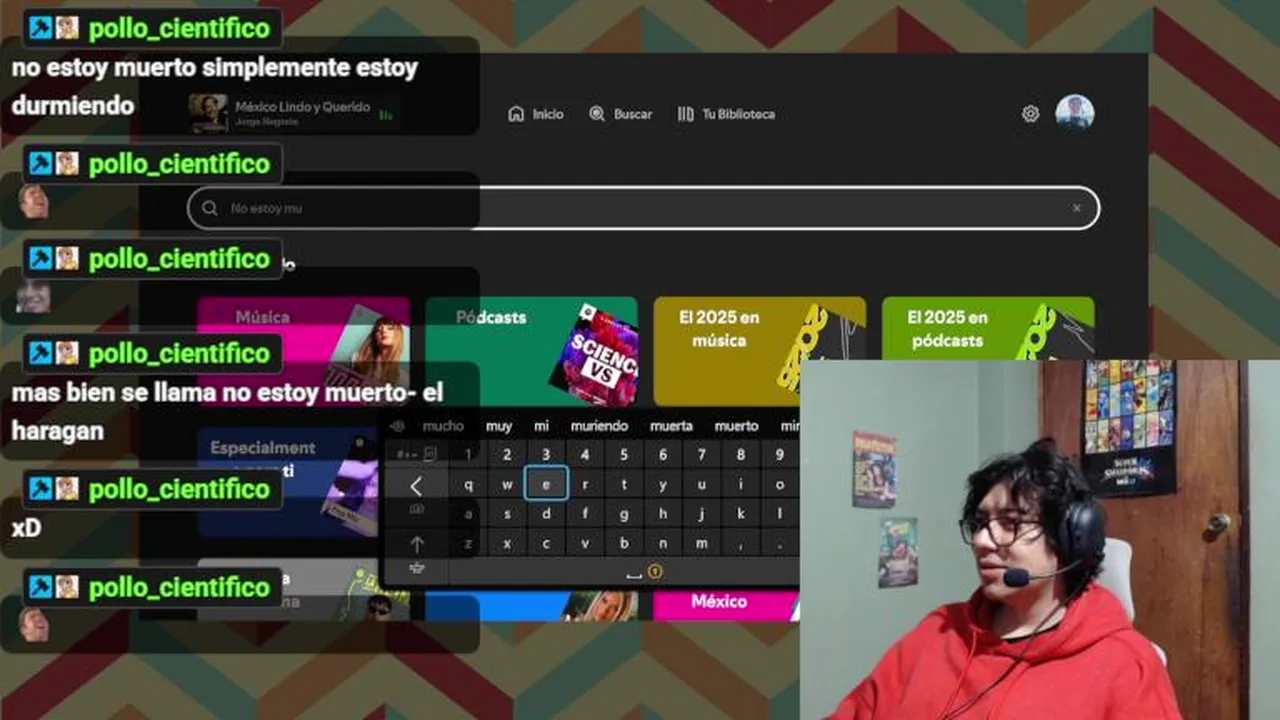The image size is (1280, 720).
Task: Tap the 'i' key
Action: tap(741, 485)
